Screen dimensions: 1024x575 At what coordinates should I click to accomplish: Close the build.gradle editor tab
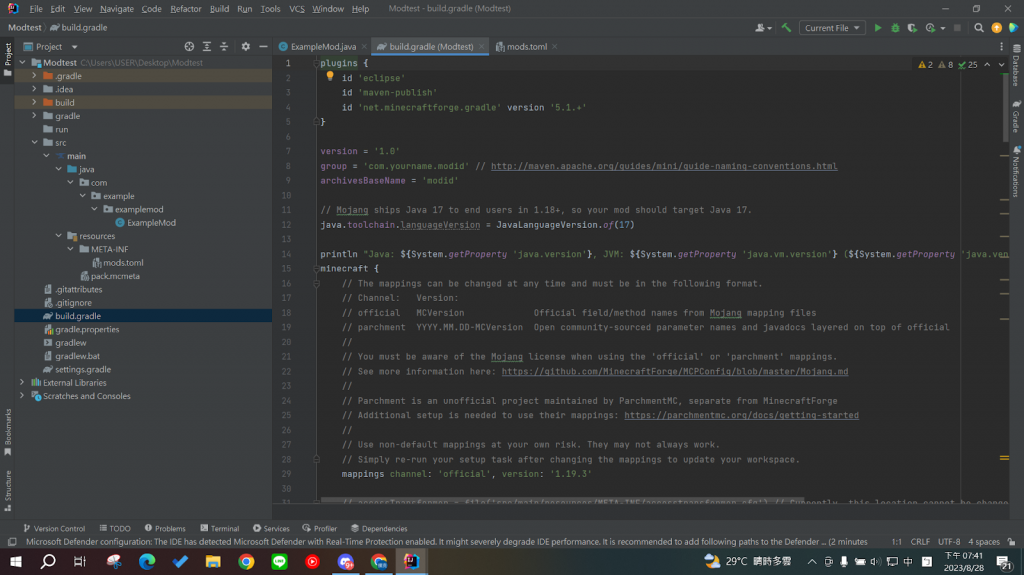click(x=481, y=46)
